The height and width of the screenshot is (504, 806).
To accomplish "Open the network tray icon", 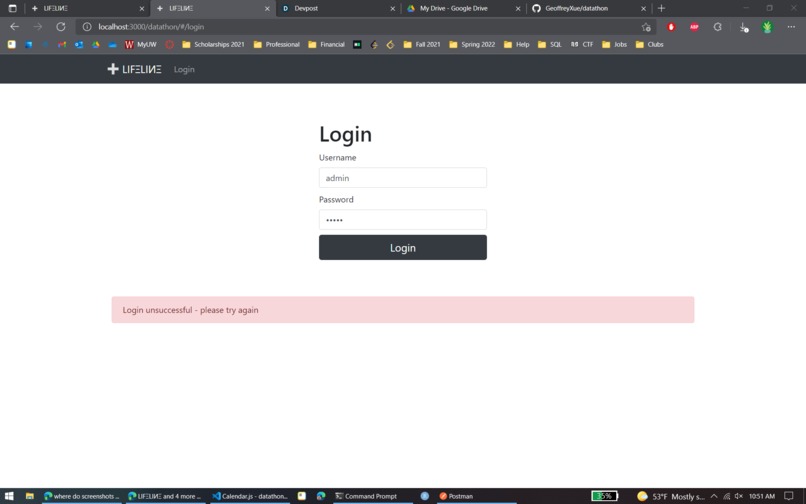I will coord(726,496).
